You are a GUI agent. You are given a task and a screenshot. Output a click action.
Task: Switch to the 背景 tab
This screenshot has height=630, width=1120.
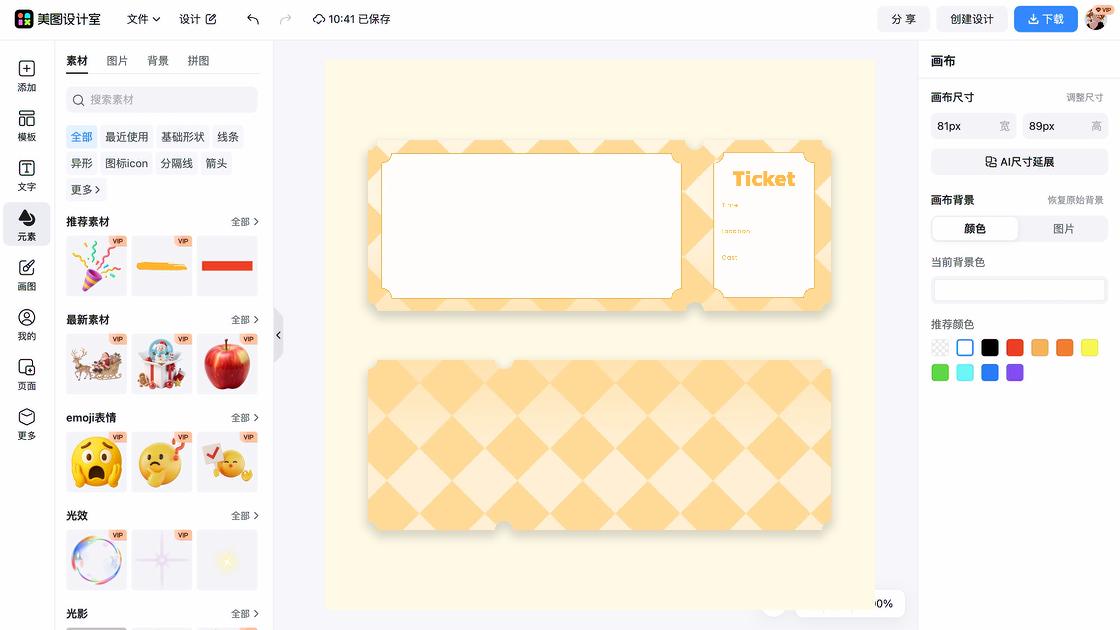point(158,61)
